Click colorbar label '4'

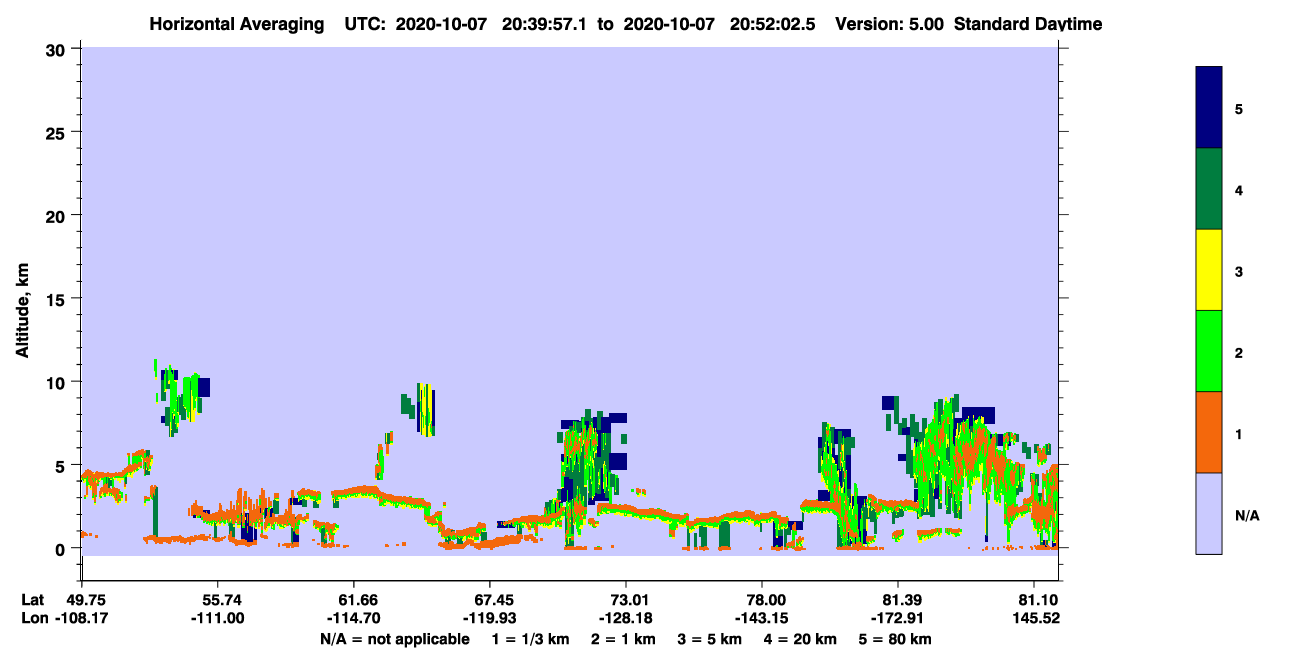tap(1238, 189)
